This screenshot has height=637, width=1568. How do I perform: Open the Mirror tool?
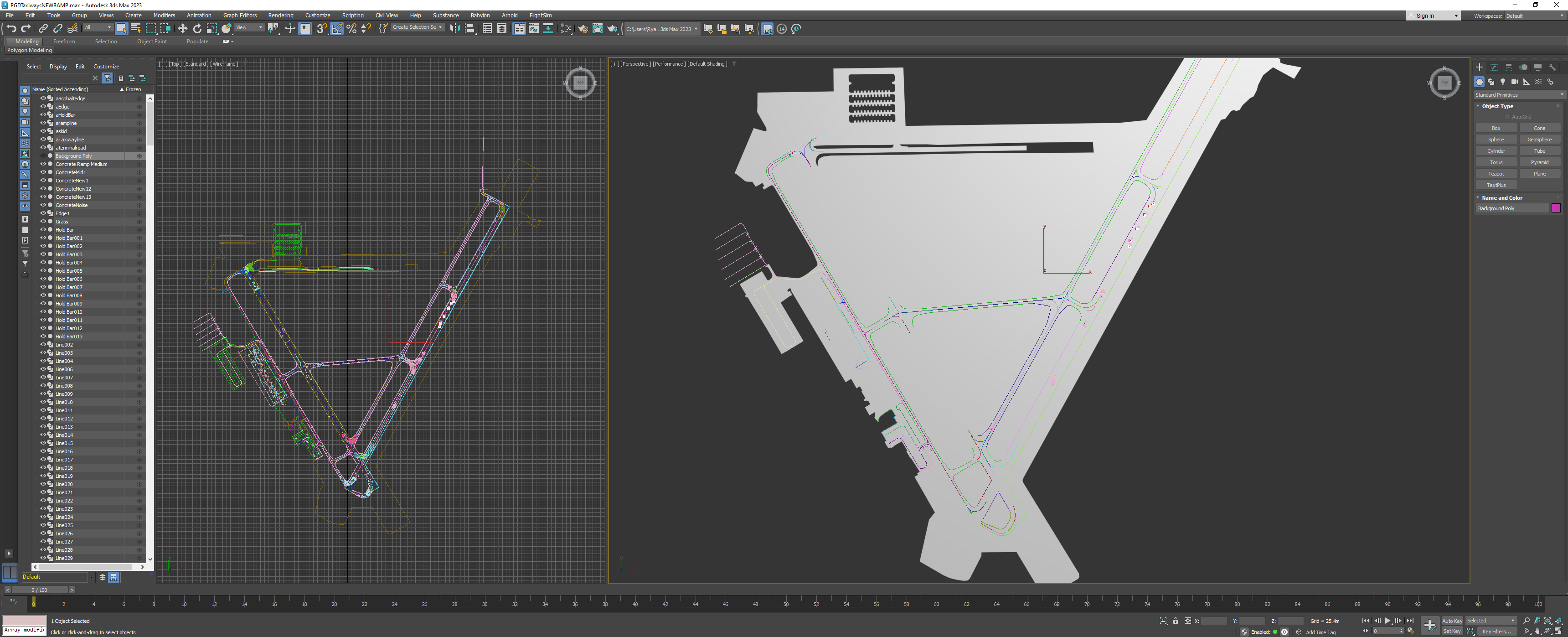455,29
